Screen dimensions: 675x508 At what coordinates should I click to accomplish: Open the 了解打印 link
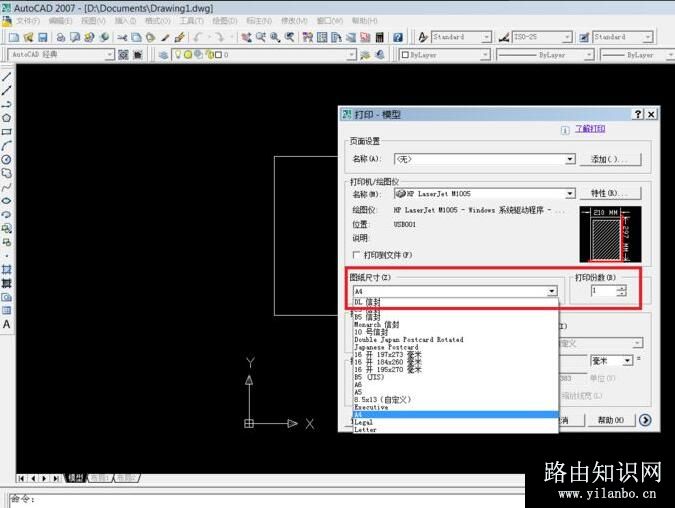point(590,129)
